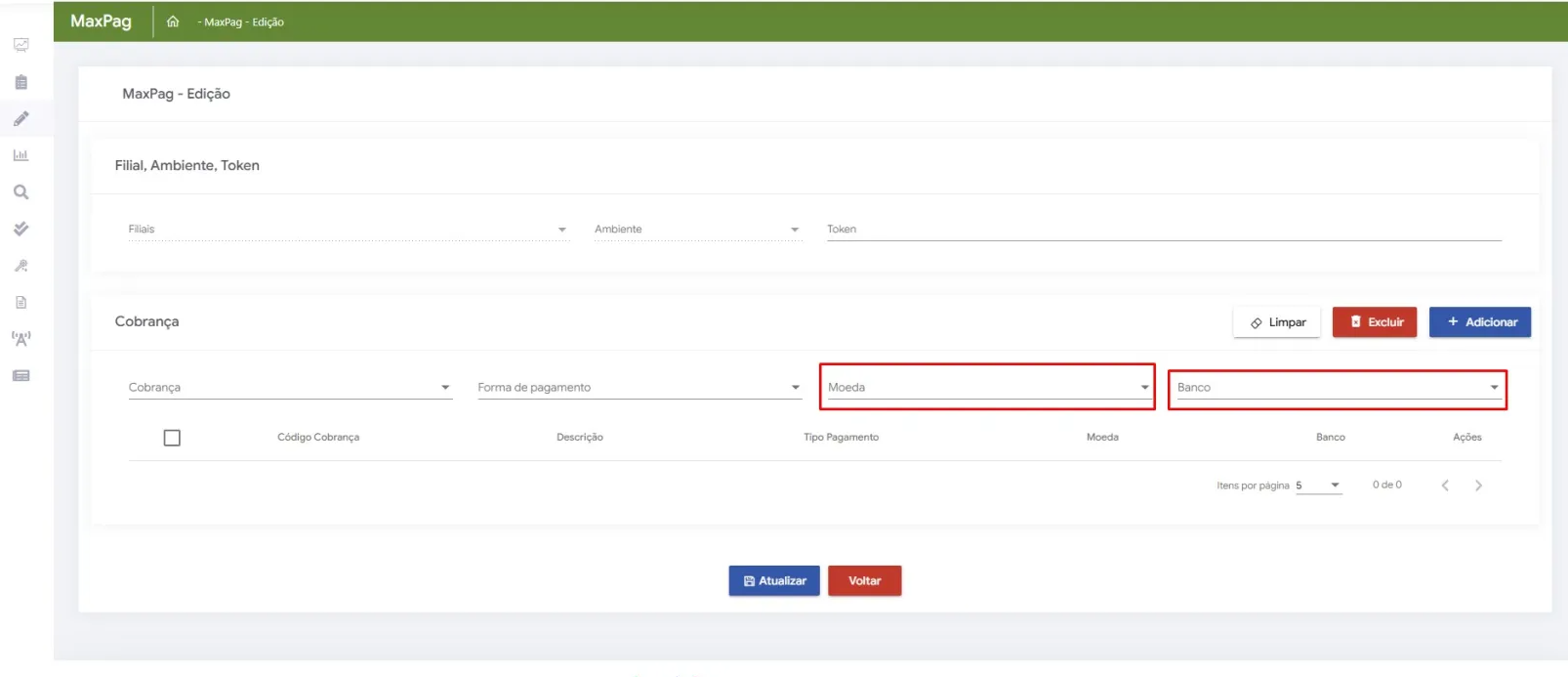Click the bar chart sidebar icon
This screenshot has height=677, width=1568.
[21, 155]
